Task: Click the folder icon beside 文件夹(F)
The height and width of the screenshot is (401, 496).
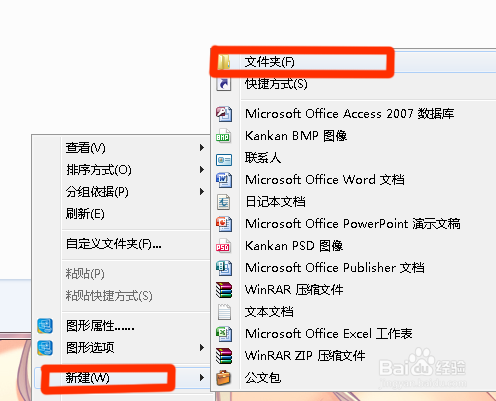Action: coord(224,62)
